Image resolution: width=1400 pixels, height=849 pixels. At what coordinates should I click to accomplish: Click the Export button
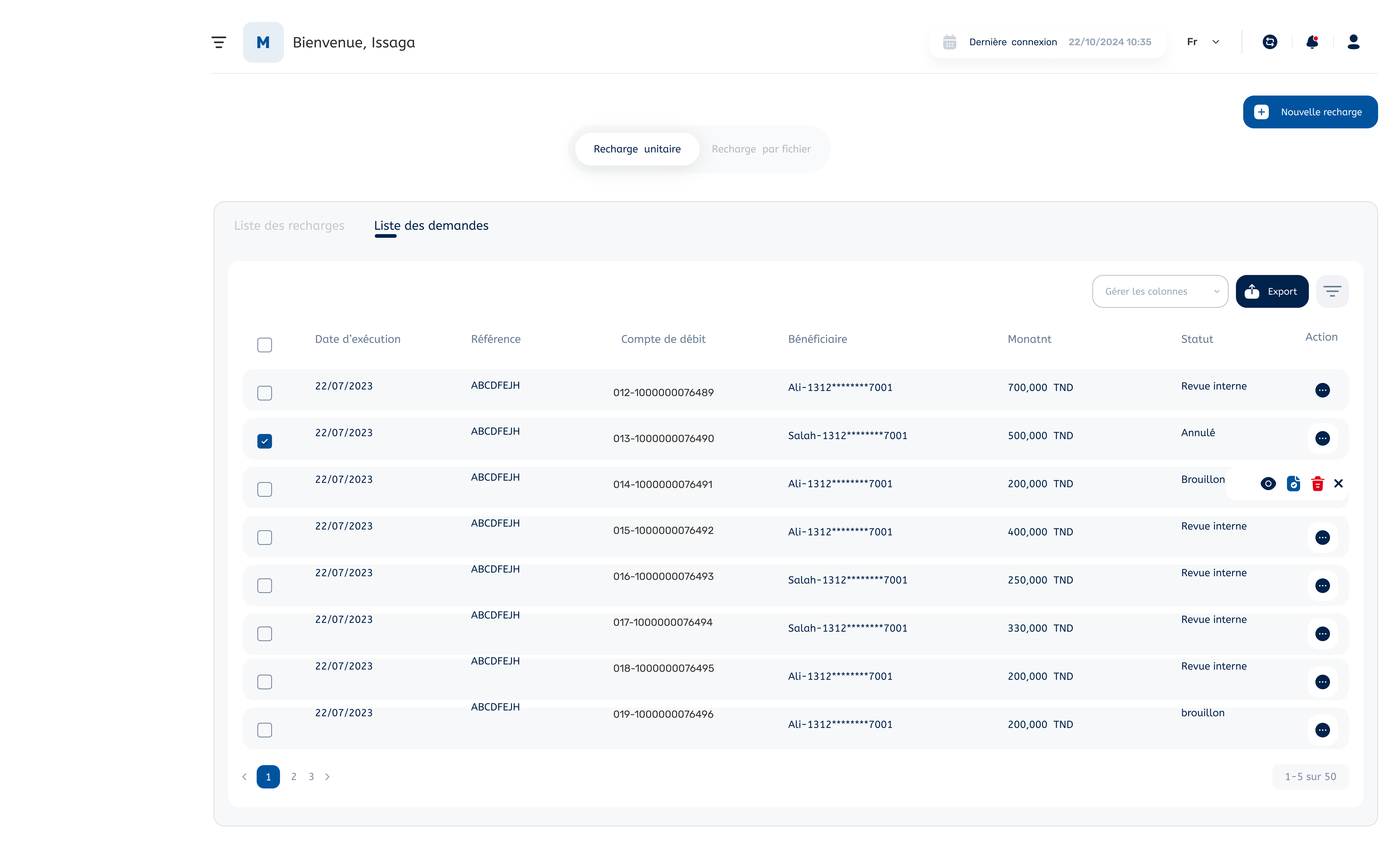pyautogui.click(x=1272, y=292)
